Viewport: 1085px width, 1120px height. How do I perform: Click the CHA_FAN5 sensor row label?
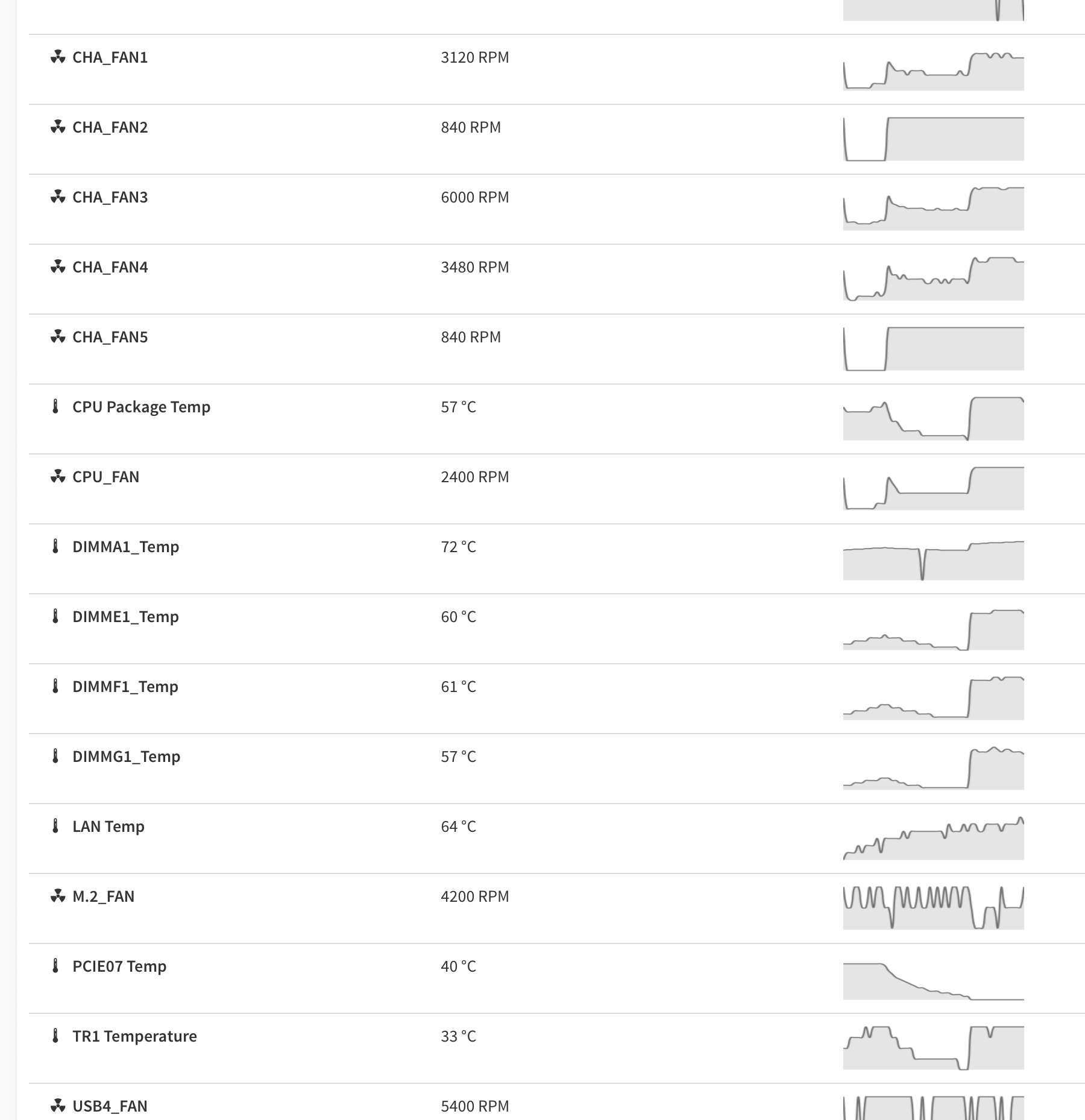pyautogui.click(x=110, y=337)
